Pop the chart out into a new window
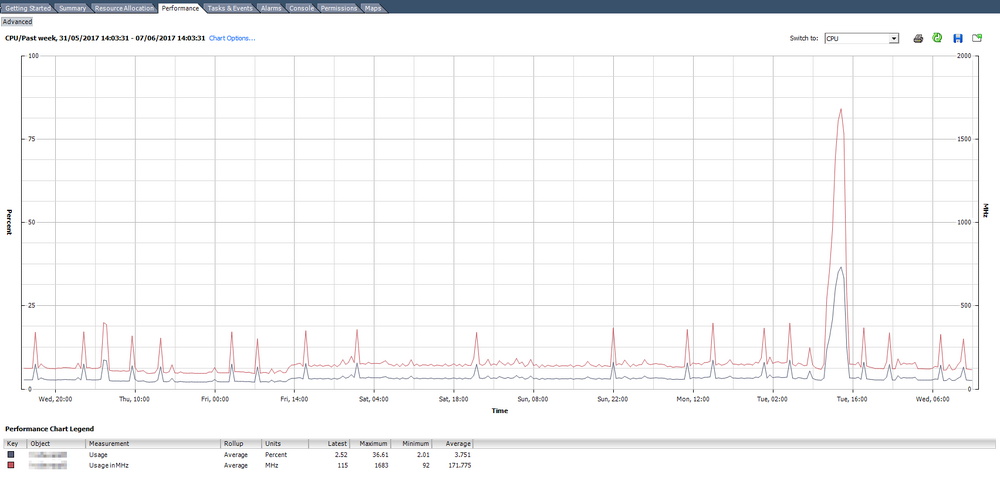The width and height of the screenshot is (1000, 491). 976,38
